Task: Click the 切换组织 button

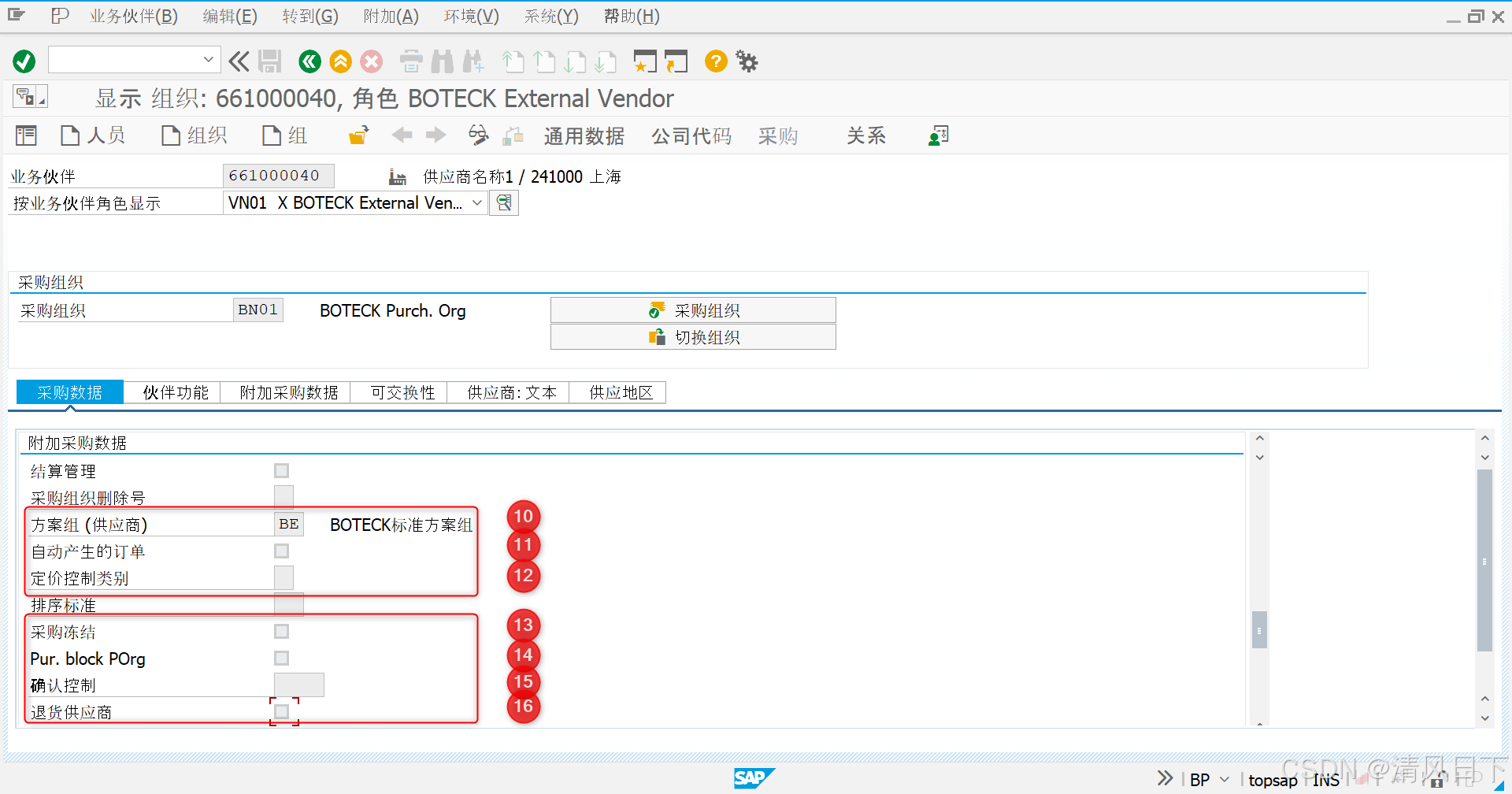Action: point(693,337)
